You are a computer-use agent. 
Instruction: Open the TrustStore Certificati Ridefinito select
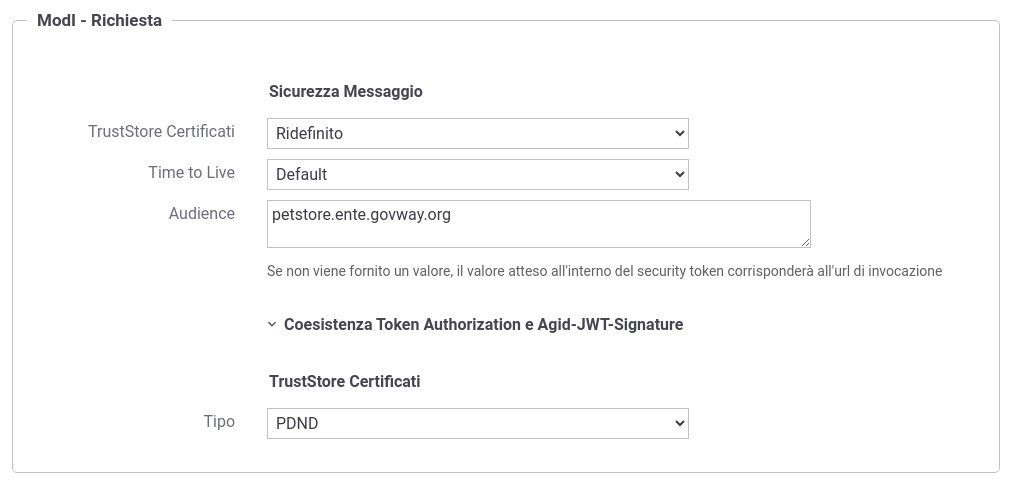coord(477,133)
